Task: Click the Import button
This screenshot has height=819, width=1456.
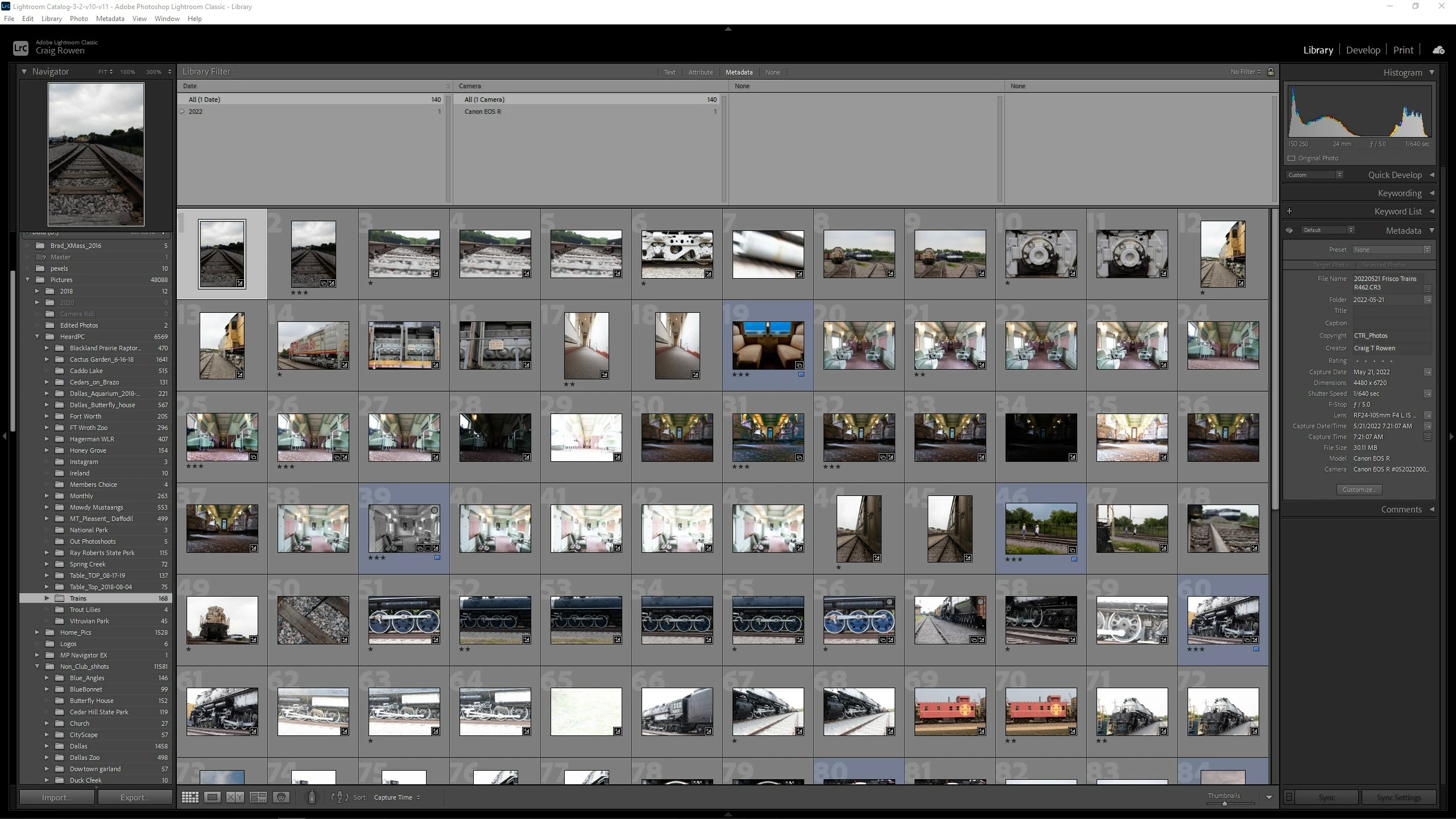Action: click(56, 797)
